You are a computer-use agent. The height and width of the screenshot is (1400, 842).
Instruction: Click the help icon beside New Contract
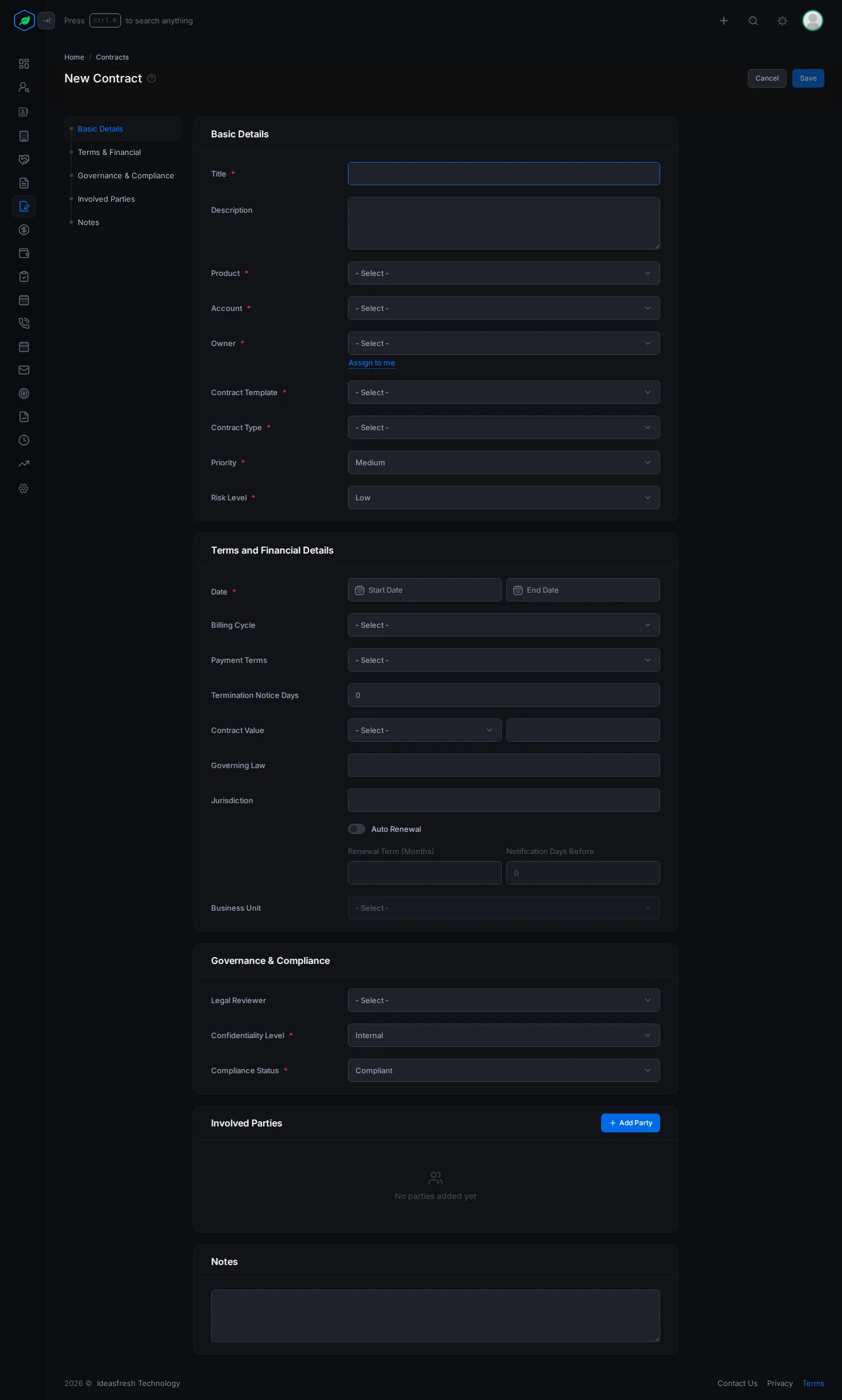point(151,78)
